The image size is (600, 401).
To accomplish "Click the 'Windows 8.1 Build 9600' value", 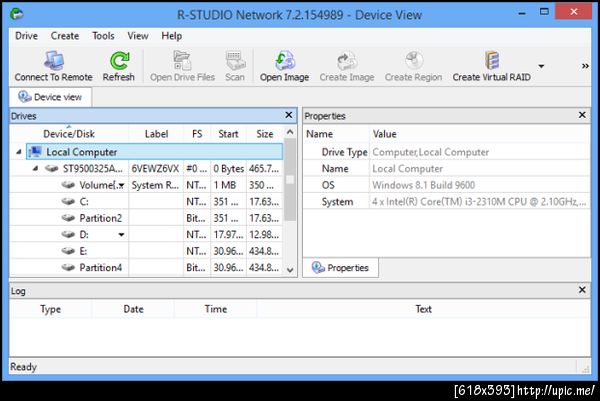I will 424,185.
